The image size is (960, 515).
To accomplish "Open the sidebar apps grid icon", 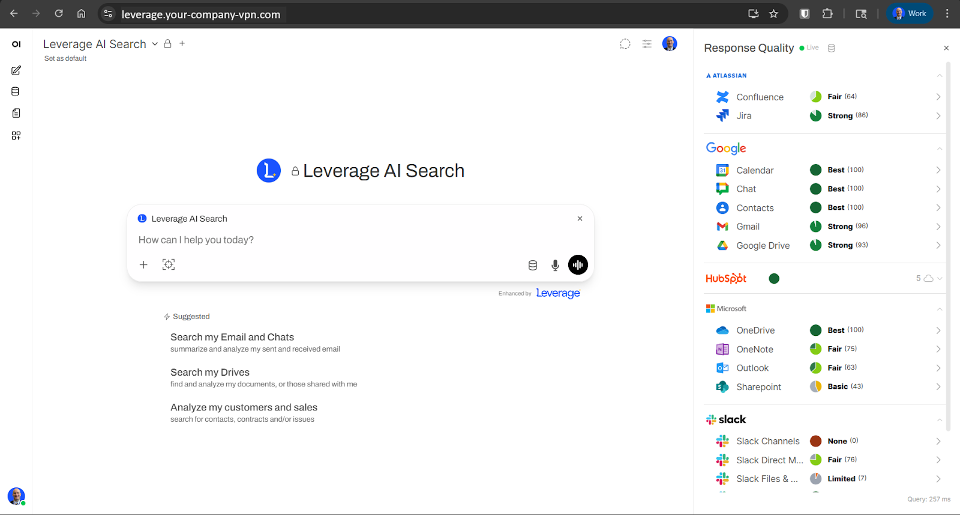I will pos(16,135).
